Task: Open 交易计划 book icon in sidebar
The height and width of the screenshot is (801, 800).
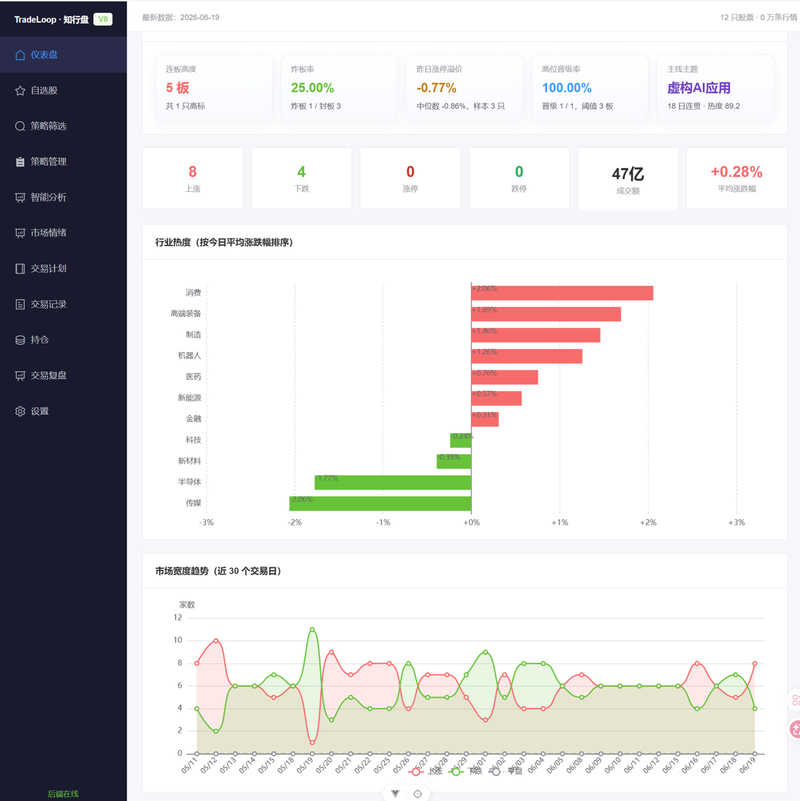Action: [x=20, y=269]
